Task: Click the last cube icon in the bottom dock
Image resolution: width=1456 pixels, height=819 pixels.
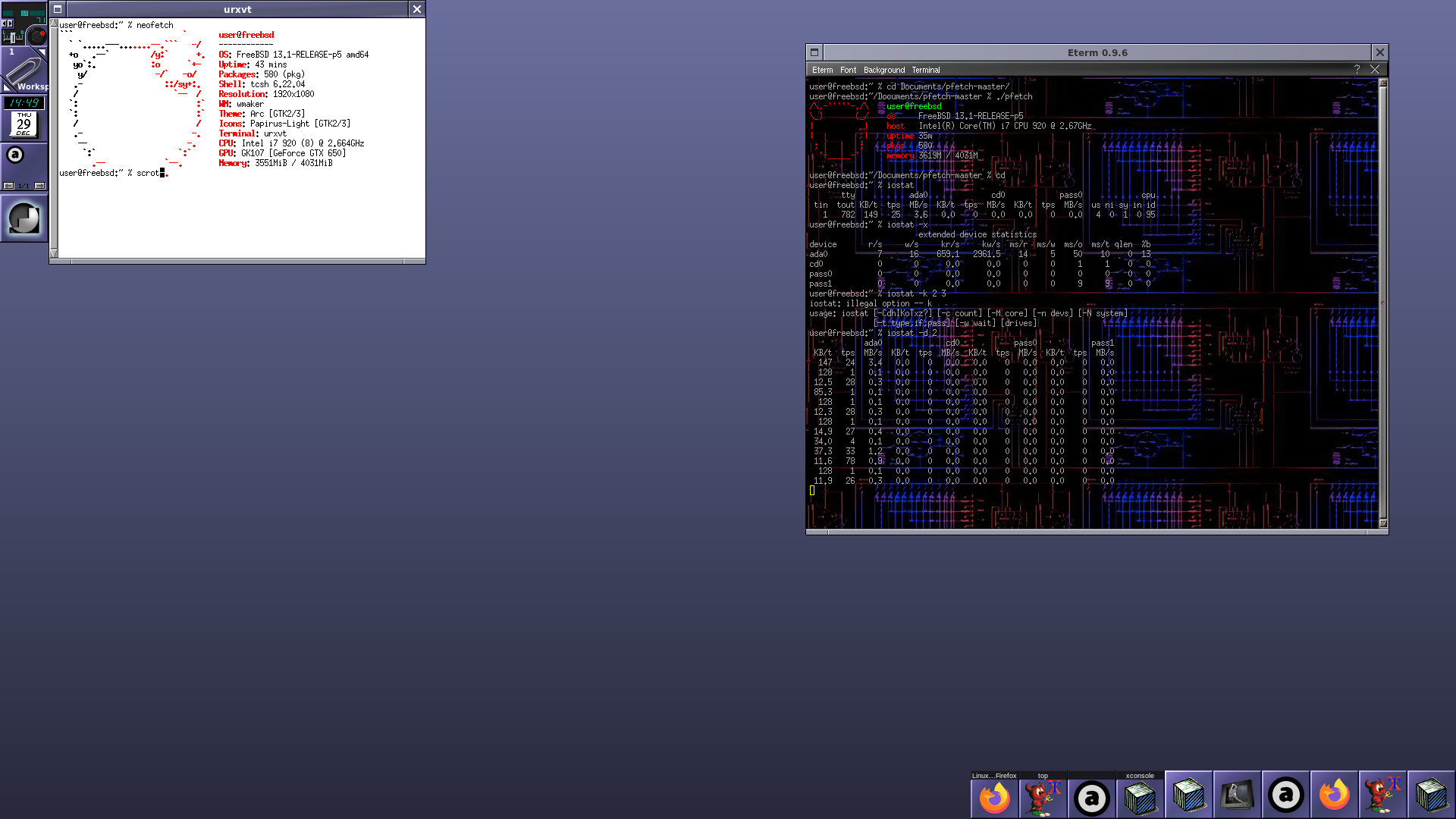Action: coord(1431,795)
